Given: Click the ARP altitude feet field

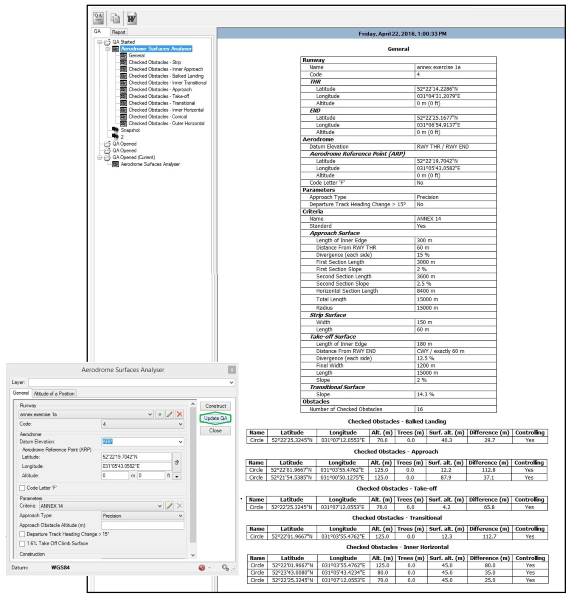Looking at the screenshot, I should [x=151, y=476].
